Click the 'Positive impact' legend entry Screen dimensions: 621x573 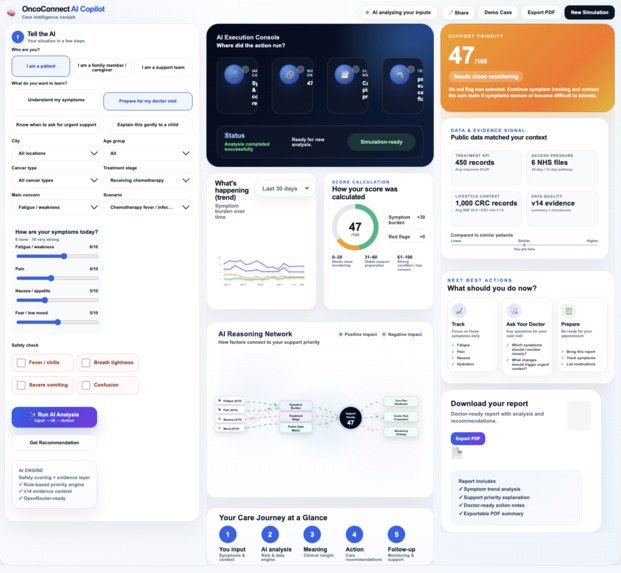(358, 335)
